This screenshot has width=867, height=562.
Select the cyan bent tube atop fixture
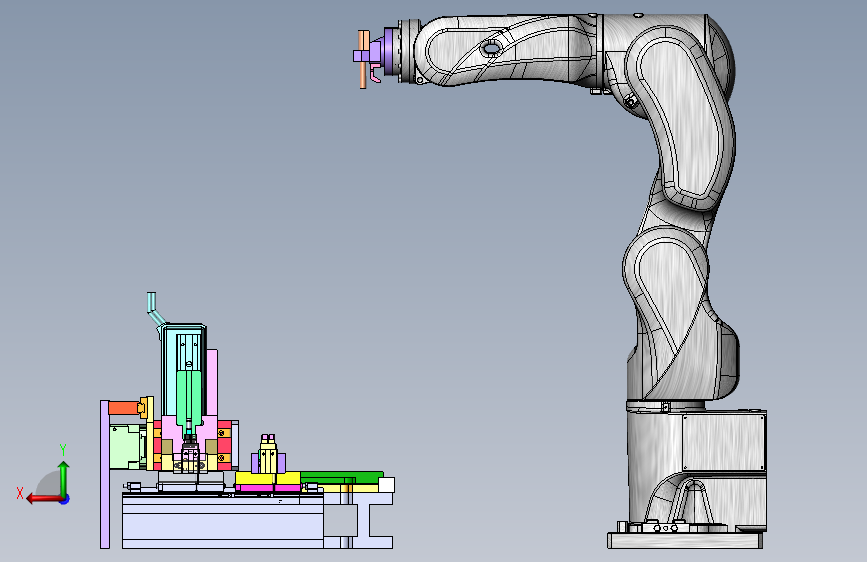(155, 309)
